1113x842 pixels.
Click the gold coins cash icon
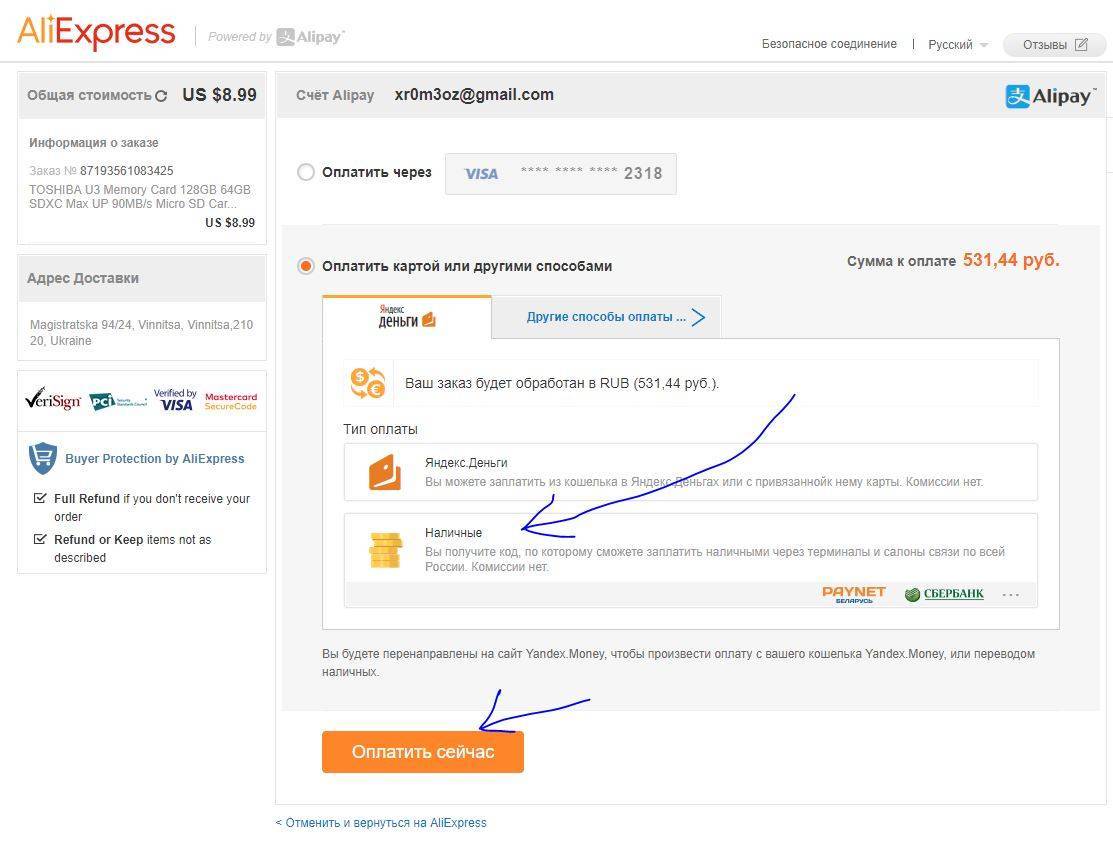(x=386, y=550)
